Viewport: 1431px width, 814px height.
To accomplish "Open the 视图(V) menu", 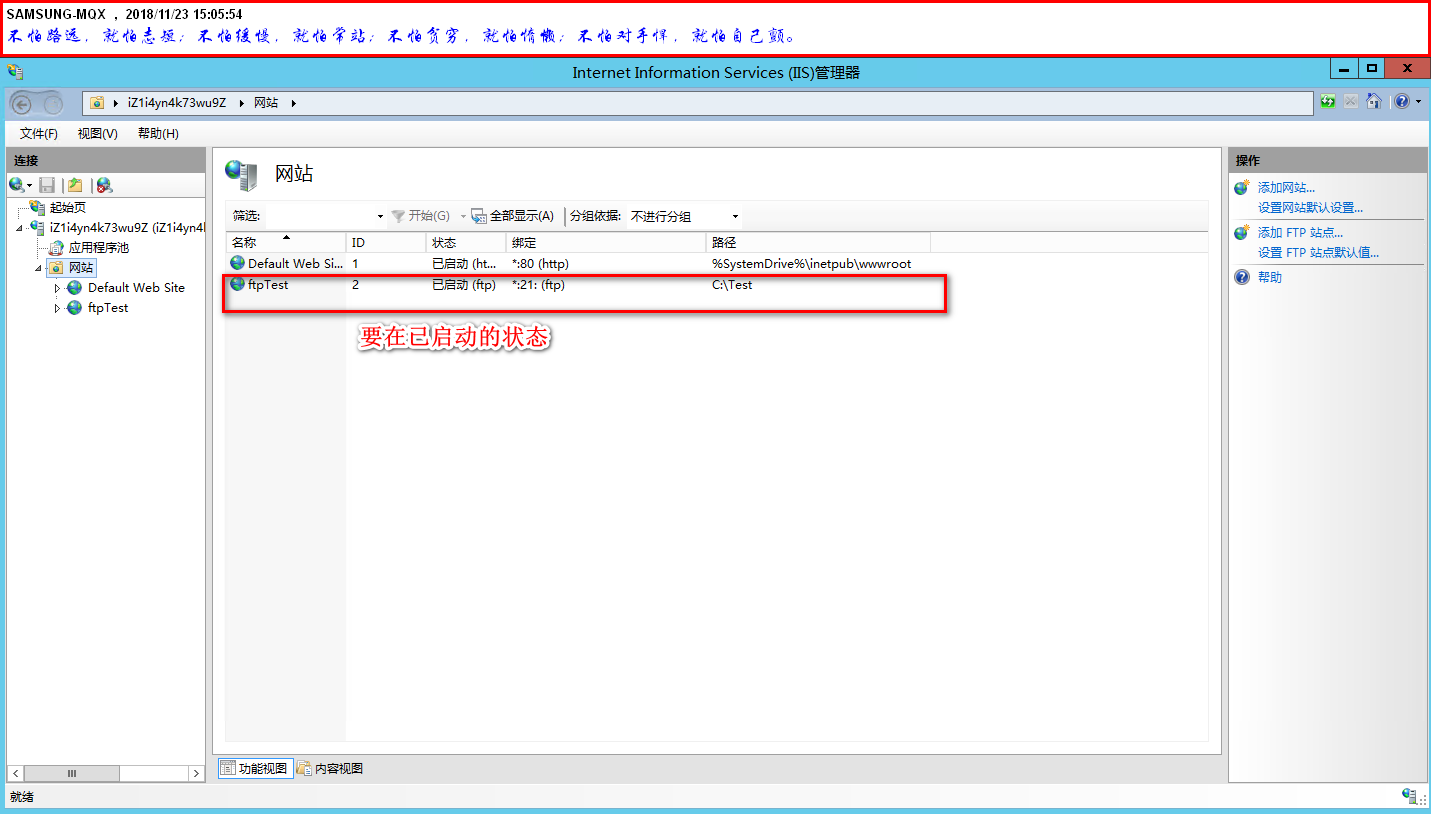I will coord(96,133).
